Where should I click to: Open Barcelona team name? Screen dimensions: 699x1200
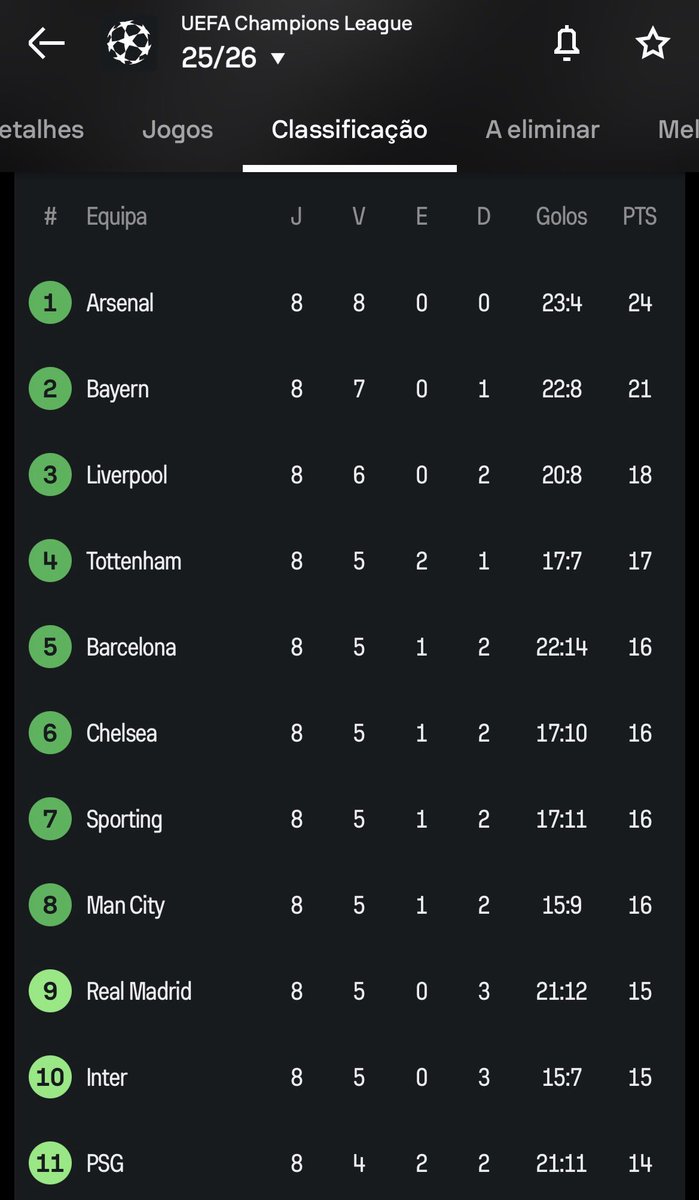pos(131,647)
